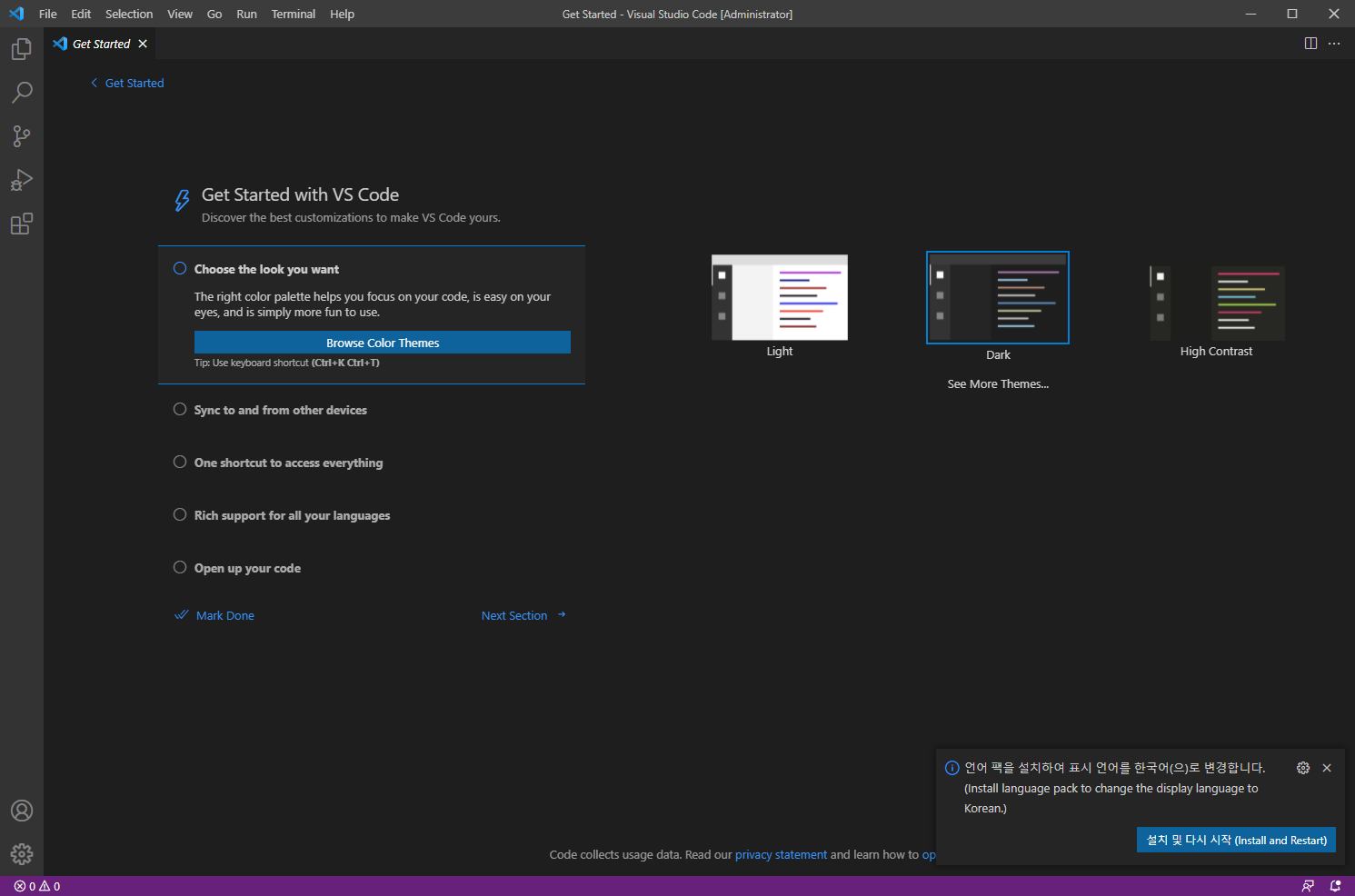Open the Manage gear in activity bar

click(x=22, y=854)
